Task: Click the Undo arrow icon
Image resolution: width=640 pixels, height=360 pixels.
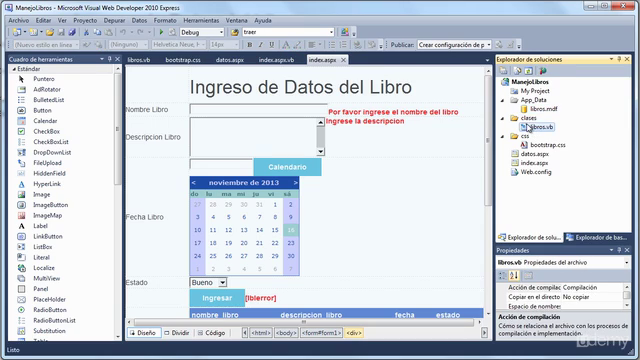Action: 122,32
